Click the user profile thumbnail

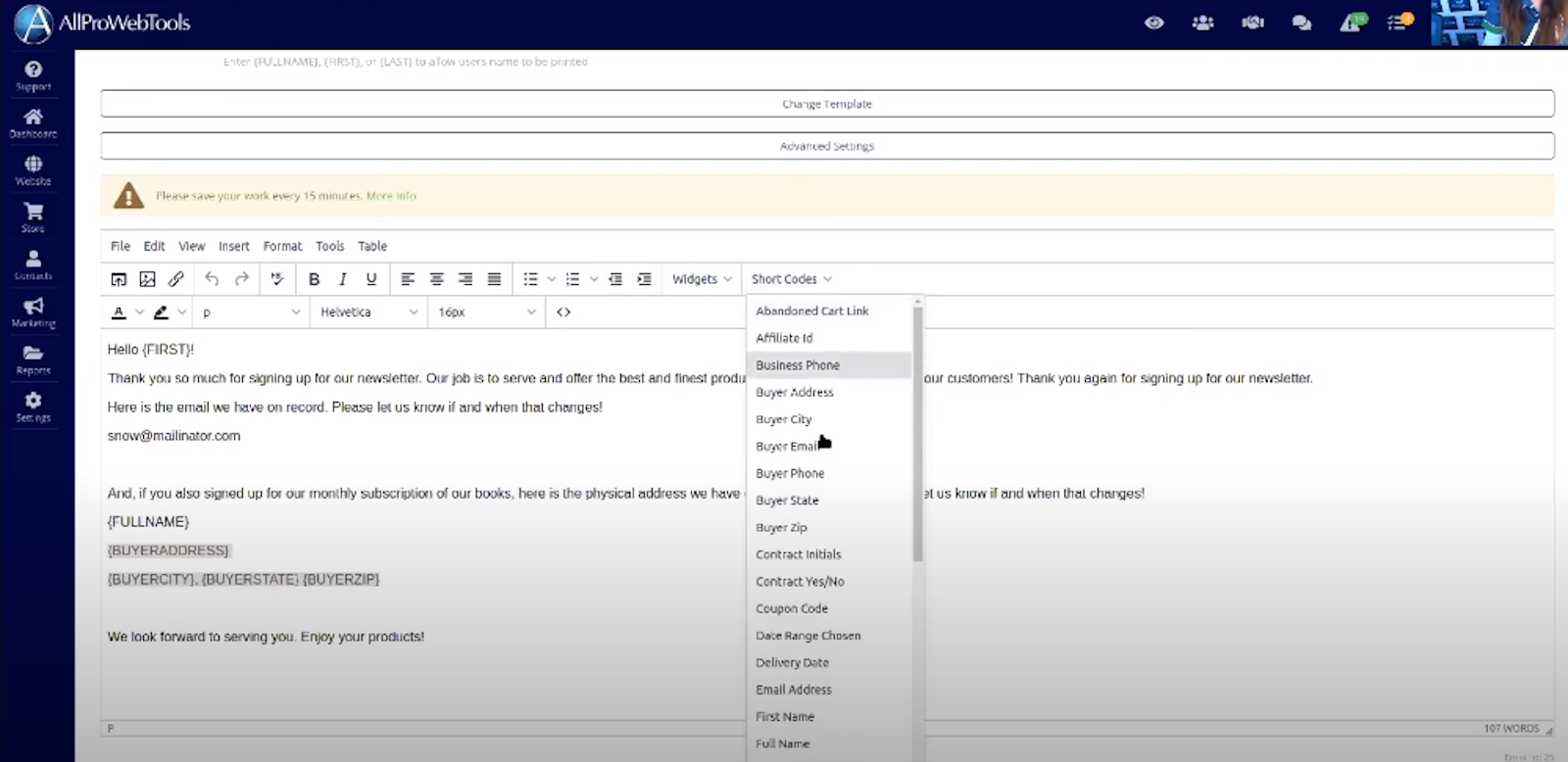point(1498,23)
